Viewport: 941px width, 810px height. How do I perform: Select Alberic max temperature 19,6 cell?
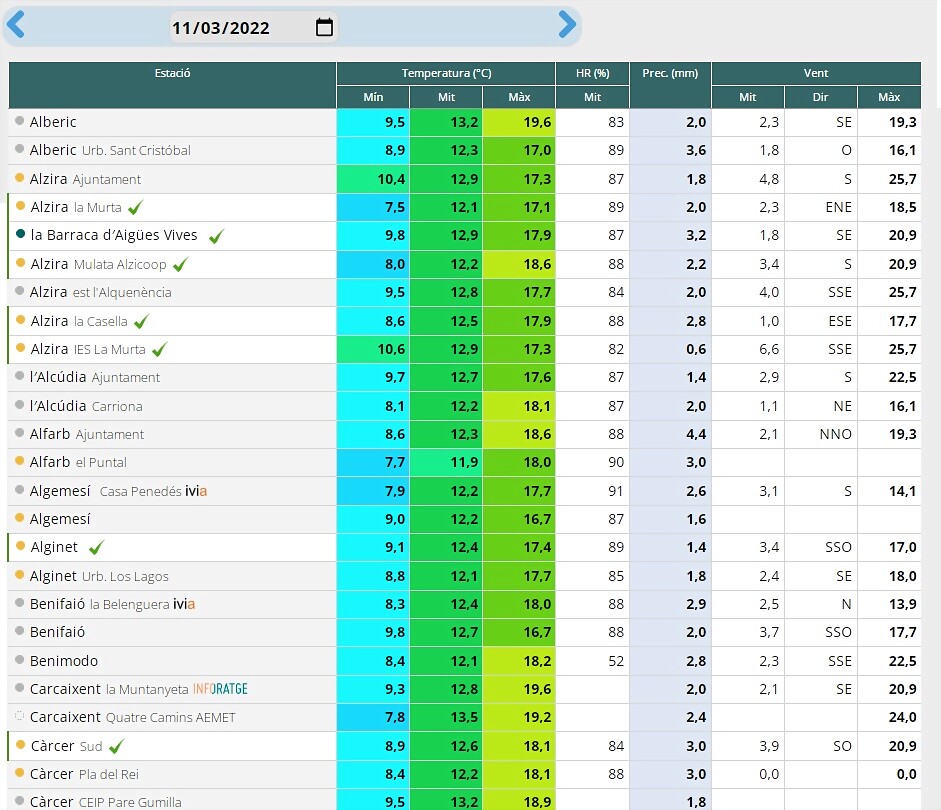pyautogui.click(x=519, y=122)
